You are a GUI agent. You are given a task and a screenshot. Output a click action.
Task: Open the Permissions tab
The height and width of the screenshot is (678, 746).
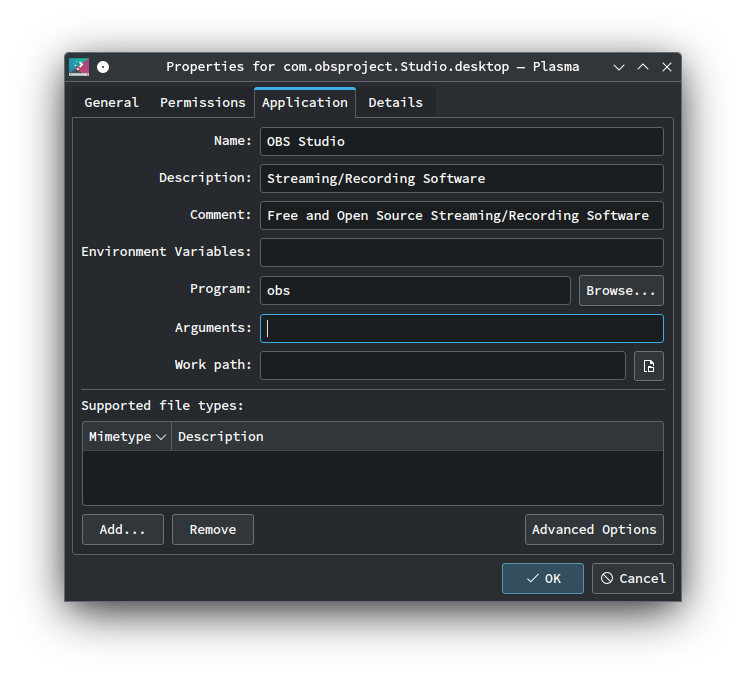pos(203,103)
